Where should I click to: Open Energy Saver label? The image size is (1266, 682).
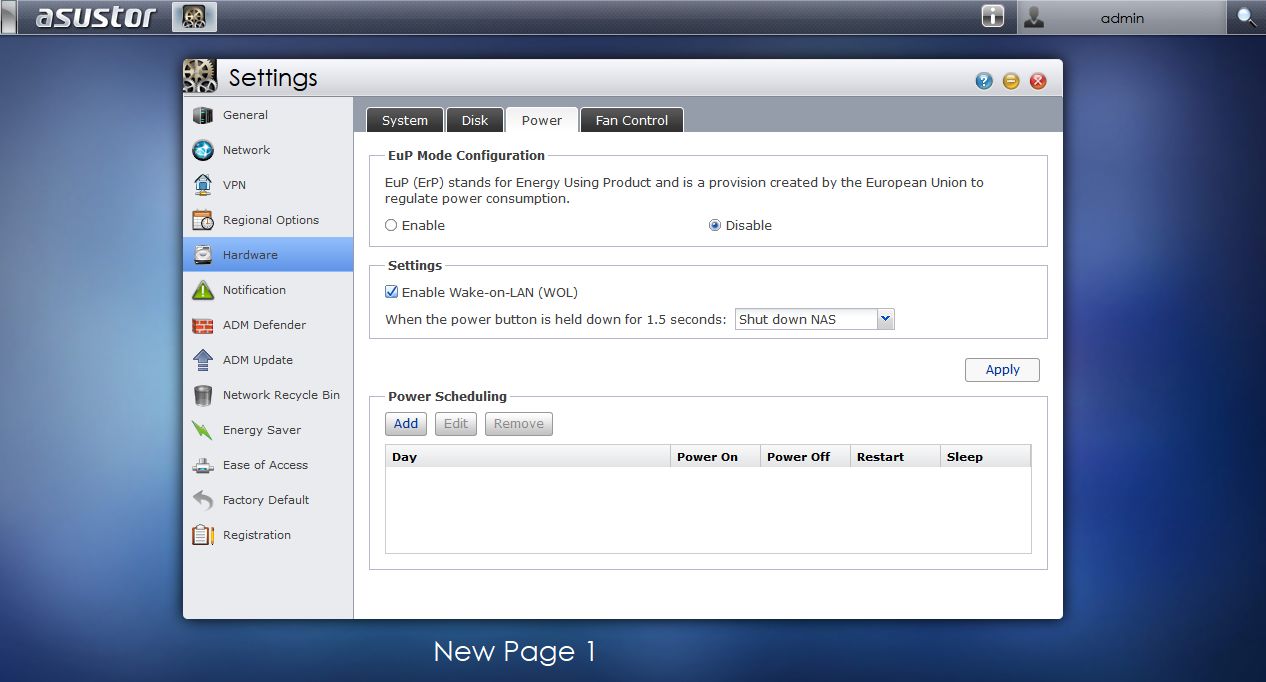[262, 430]
